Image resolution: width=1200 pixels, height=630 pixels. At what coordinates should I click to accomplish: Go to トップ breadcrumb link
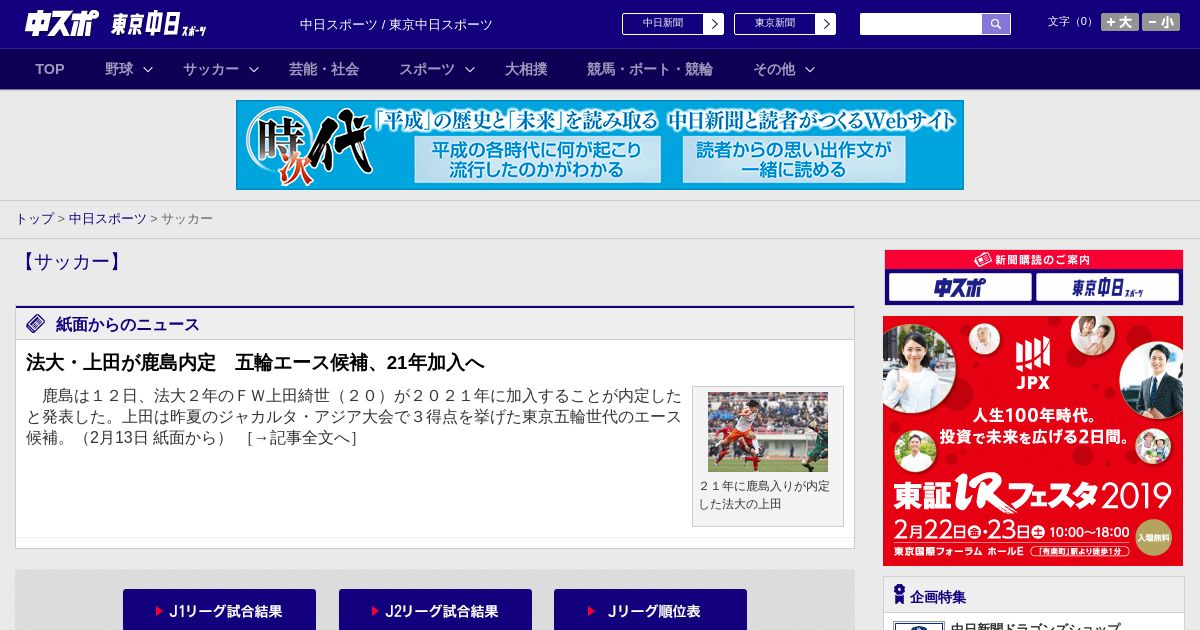point(34,218)
